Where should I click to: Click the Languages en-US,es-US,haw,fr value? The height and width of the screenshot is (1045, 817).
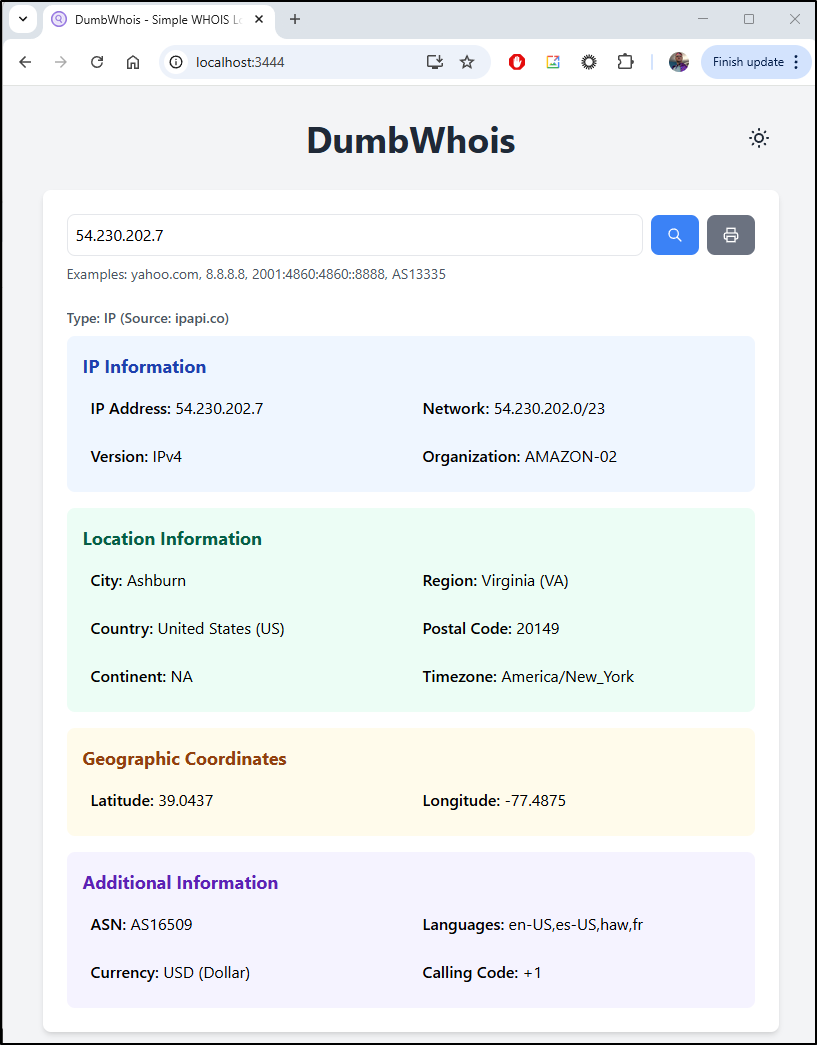click(x=575, y=924)
